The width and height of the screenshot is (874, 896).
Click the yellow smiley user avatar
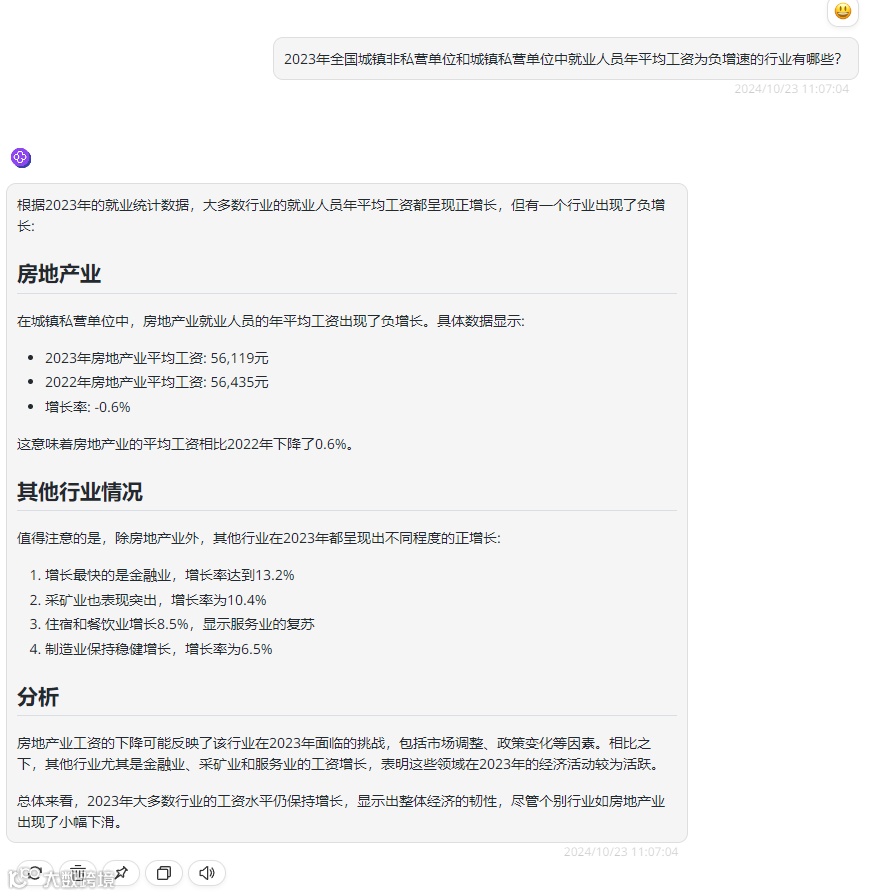[842, 13]
